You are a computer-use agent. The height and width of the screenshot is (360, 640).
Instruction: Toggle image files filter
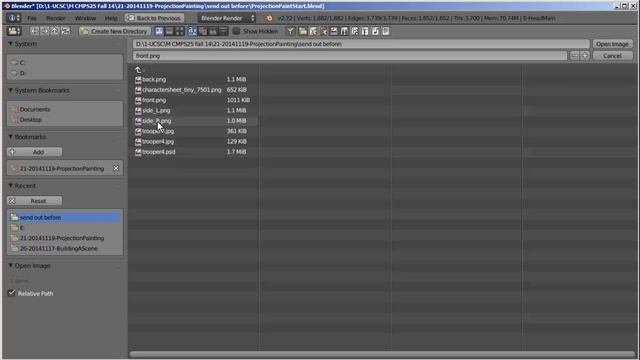tap(334, 31)
